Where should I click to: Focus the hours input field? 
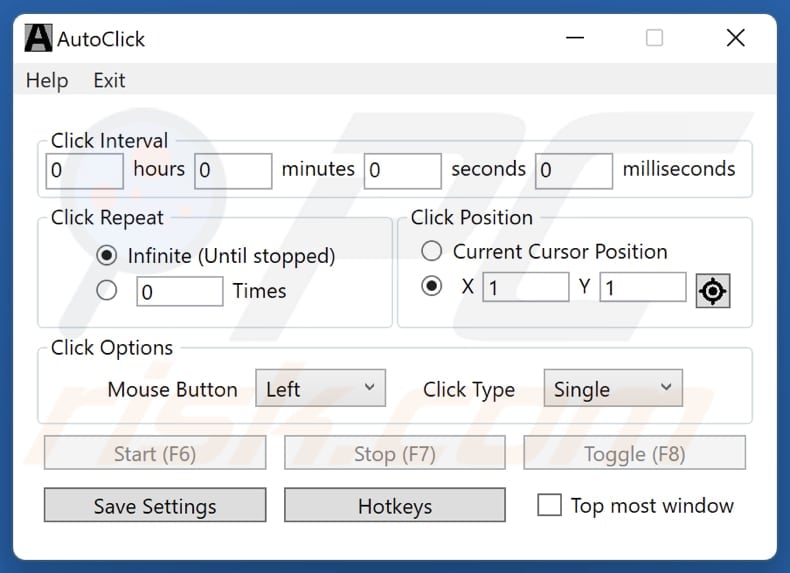[84, 171]
